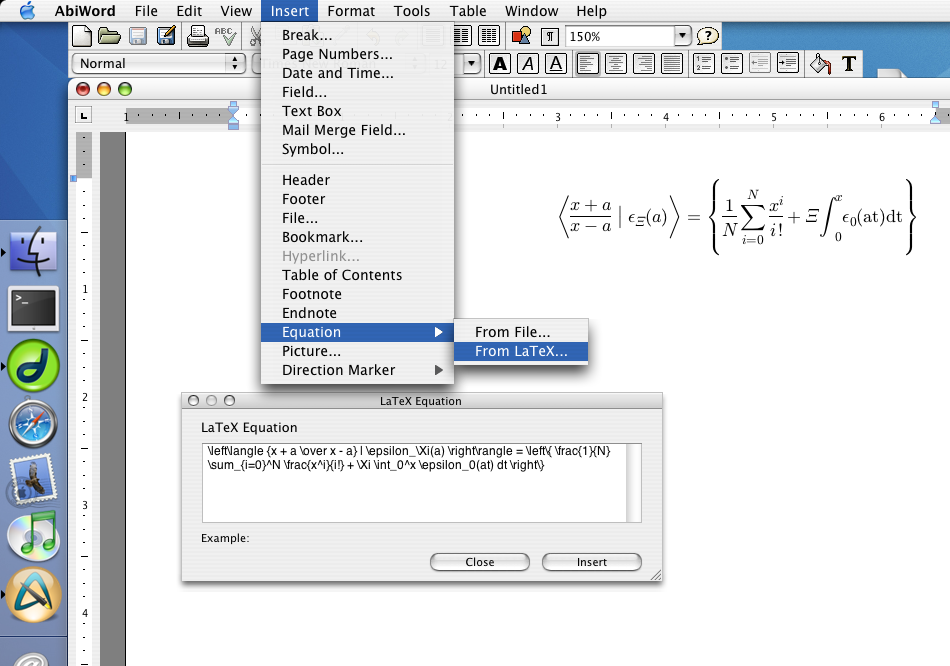This screenshot has width=950, height=666.
Task: Open the Edit menu
Action: (x=189, y=11)
